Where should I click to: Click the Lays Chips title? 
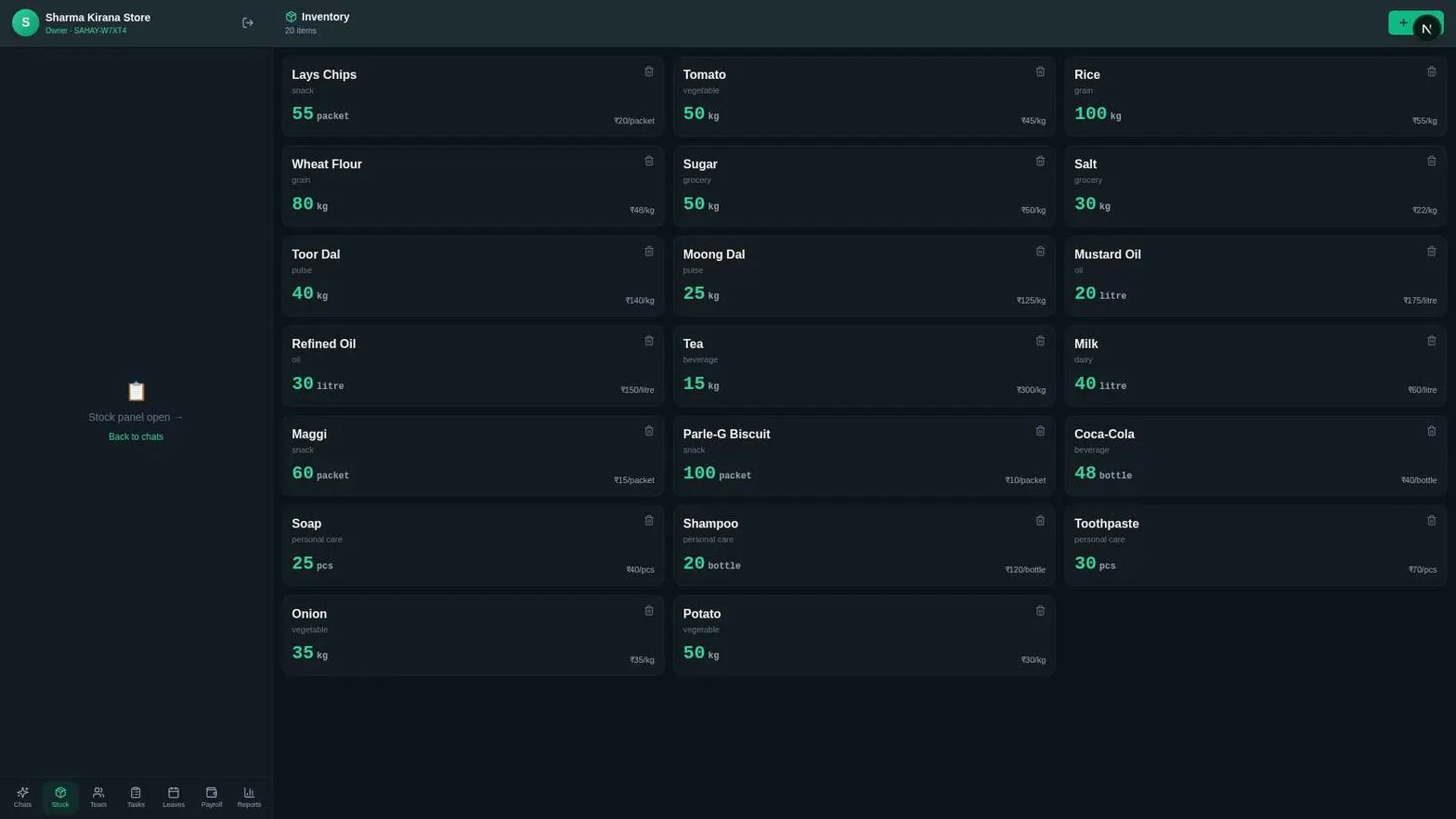pos(324,75)
